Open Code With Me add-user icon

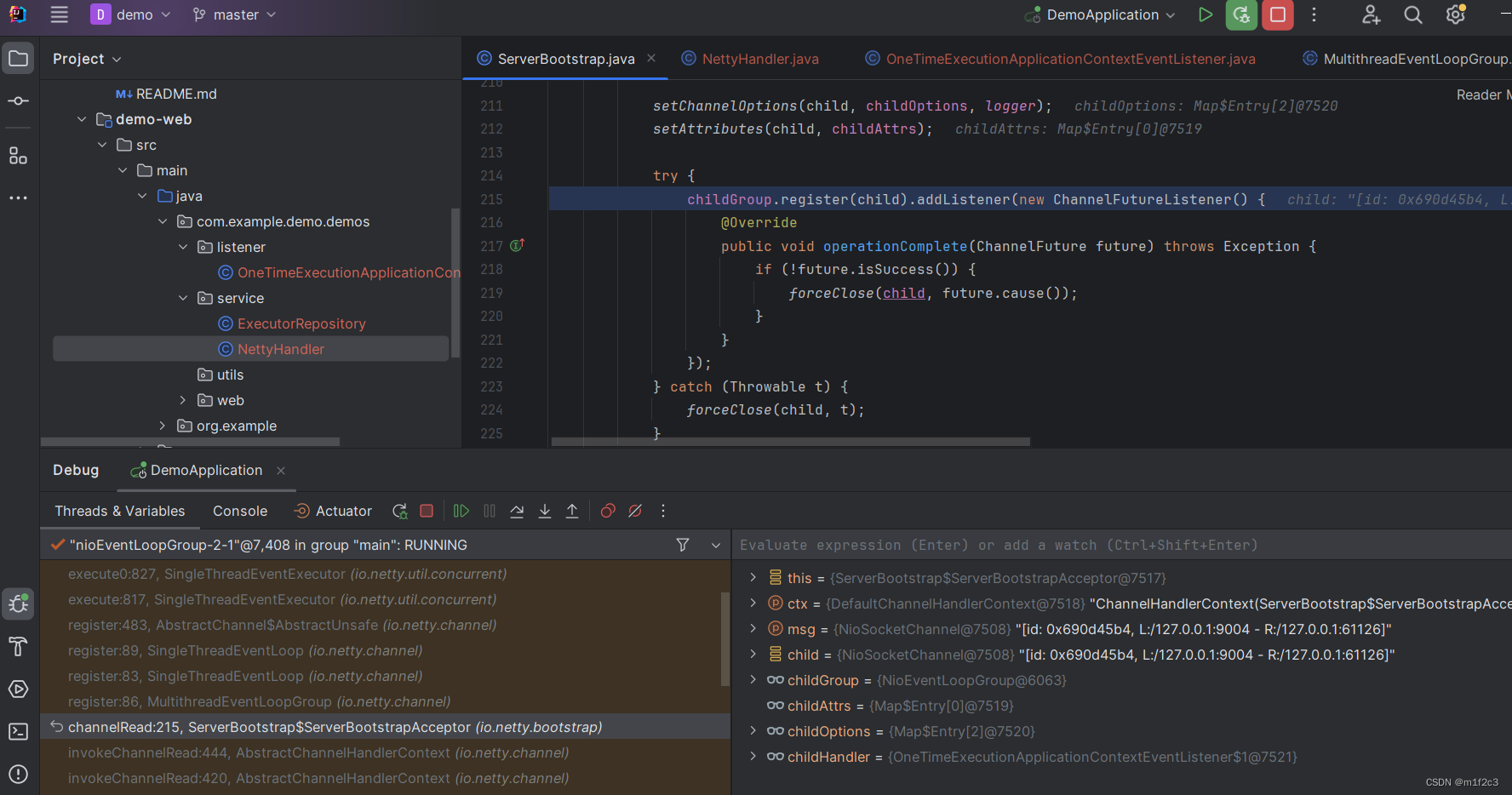[1371, 14]
